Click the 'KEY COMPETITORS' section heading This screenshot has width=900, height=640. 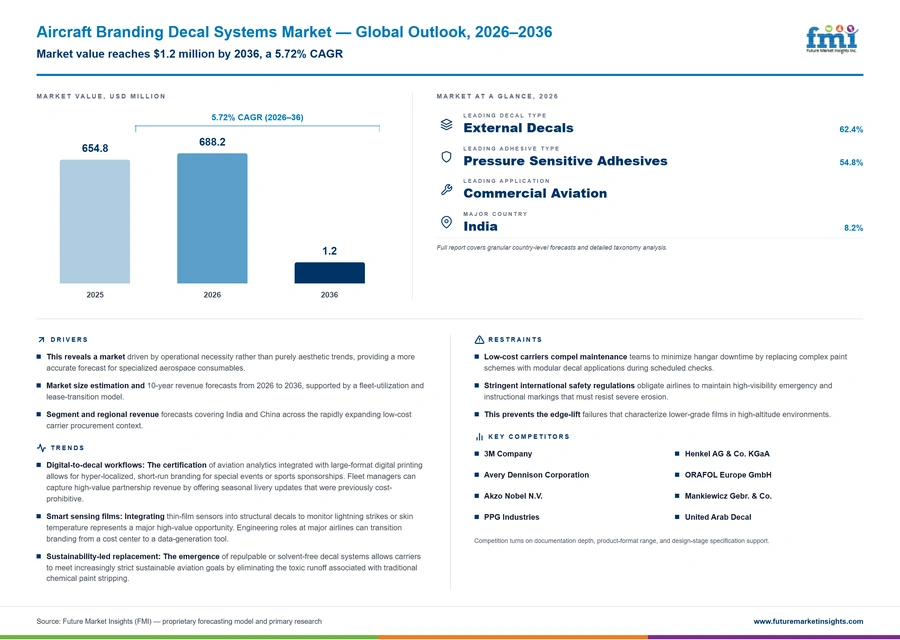[529, 437]
